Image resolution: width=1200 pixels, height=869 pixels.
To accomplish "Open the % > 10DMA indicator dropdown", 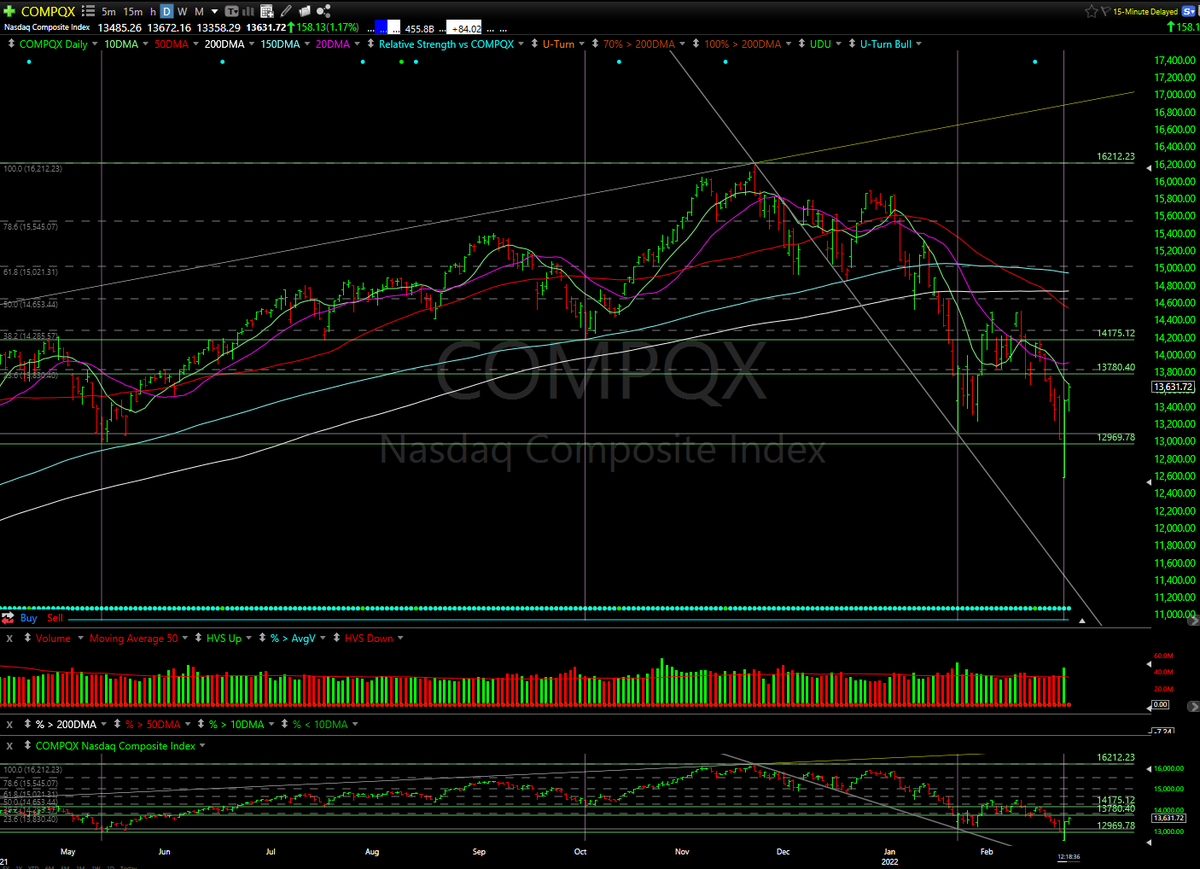I will pyautogui.click(x=271, y=724).
